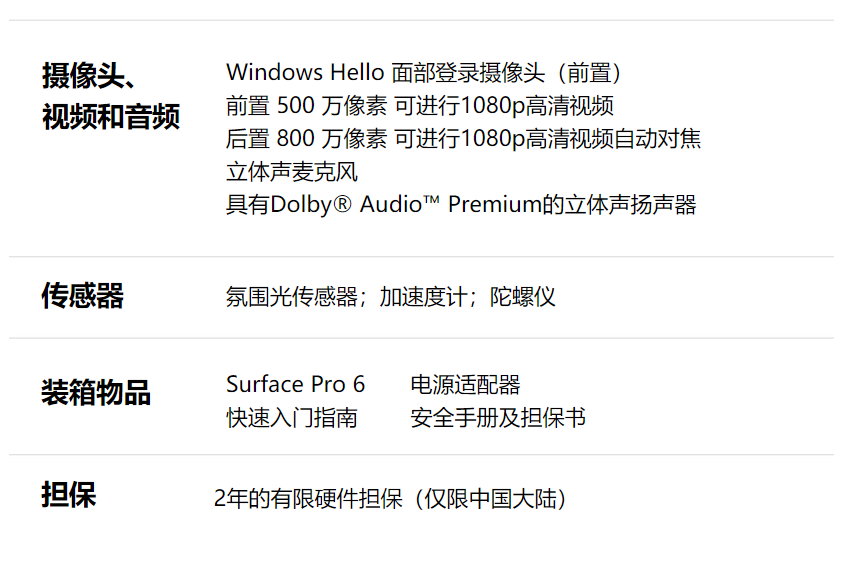
Task: Click the 陀螺仪 sensor text
Action: click(x=522, y=297)
